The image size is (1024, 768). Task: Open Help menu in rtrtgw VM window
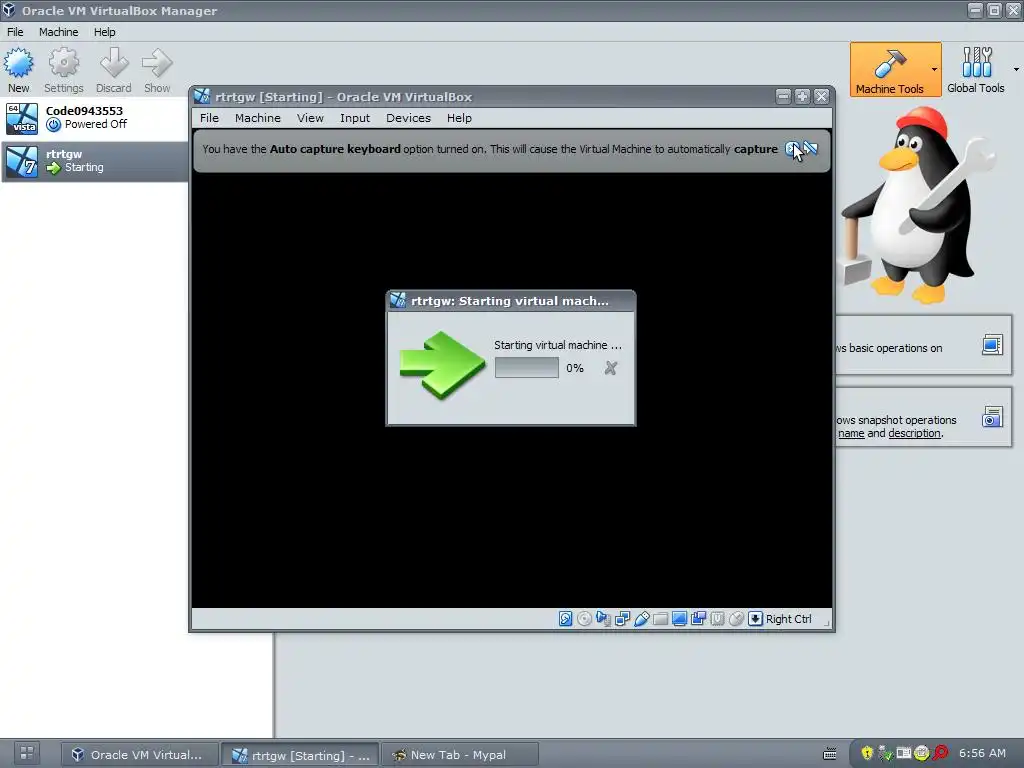459,118
